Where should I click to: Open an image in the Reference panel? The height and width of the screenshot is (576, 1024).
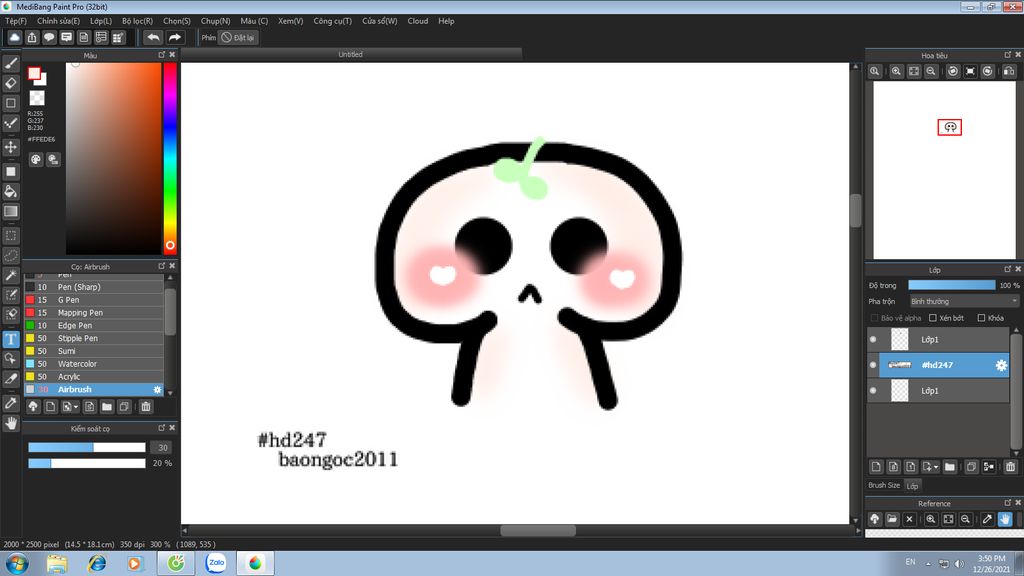[892, 519]
